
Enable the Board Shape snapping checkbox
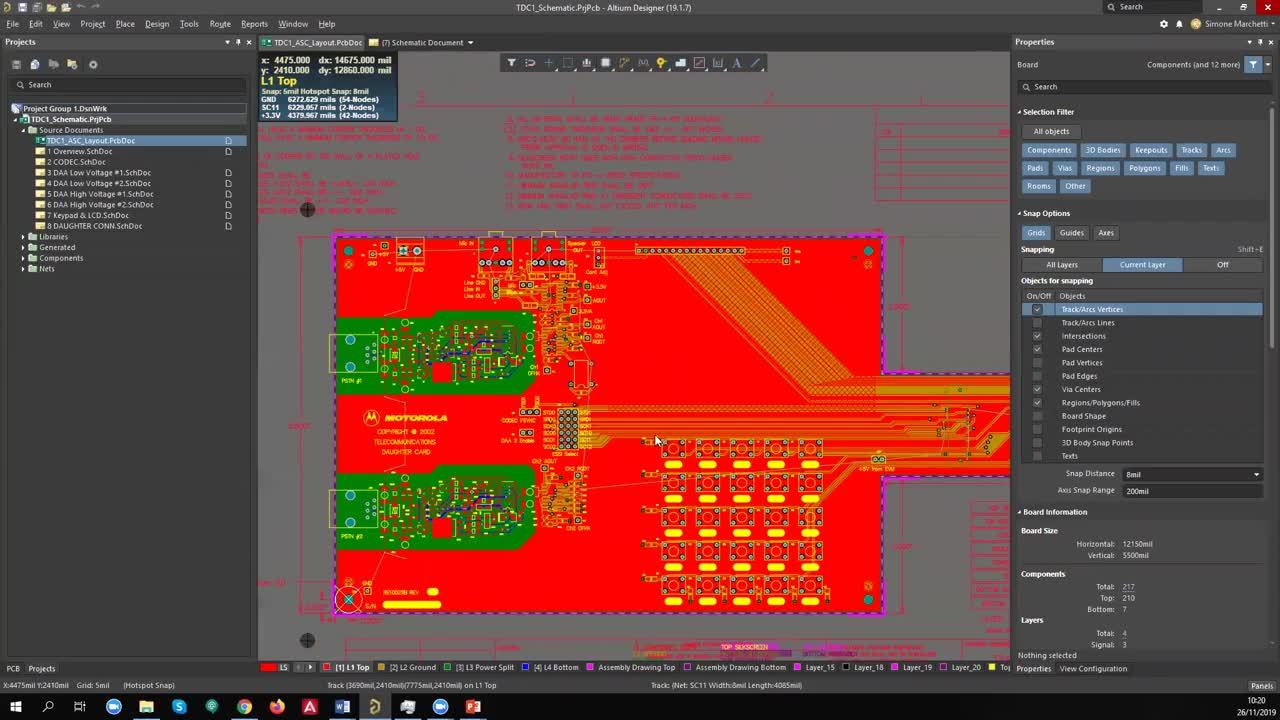(1037, 416)
